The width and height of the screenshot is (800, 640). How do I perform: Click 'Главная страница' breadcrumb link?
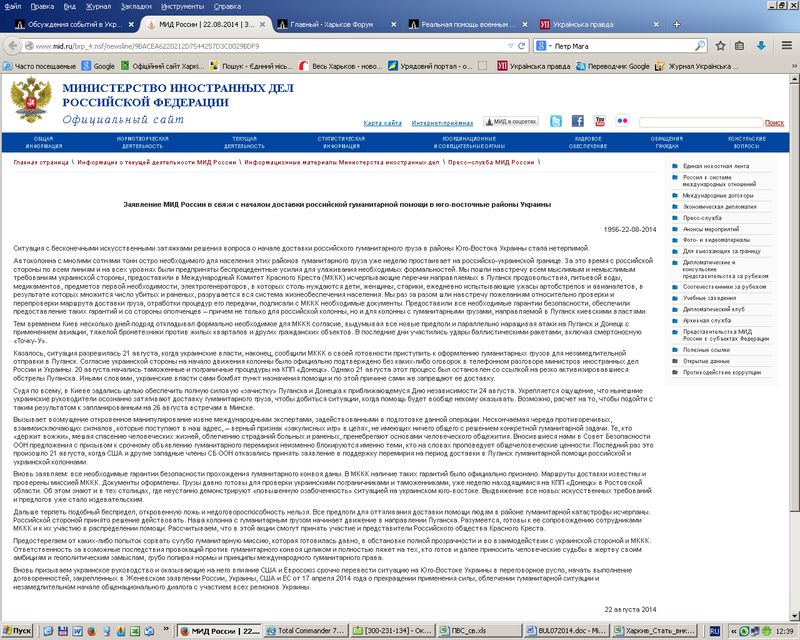pos(41,162)
